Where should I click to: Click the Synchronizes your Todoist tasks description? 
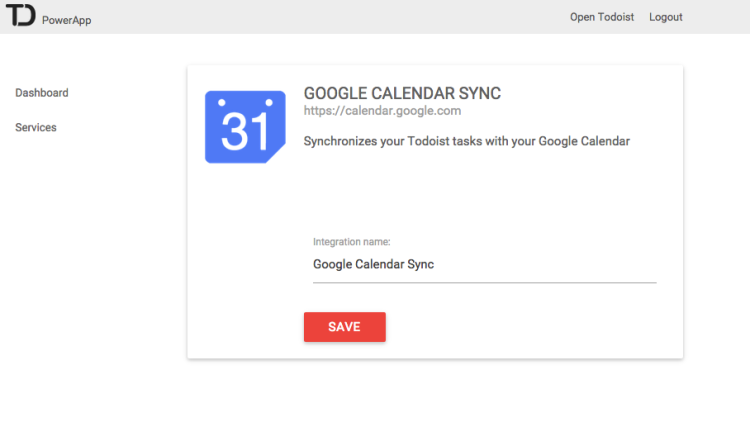click(x=467, y=142)
